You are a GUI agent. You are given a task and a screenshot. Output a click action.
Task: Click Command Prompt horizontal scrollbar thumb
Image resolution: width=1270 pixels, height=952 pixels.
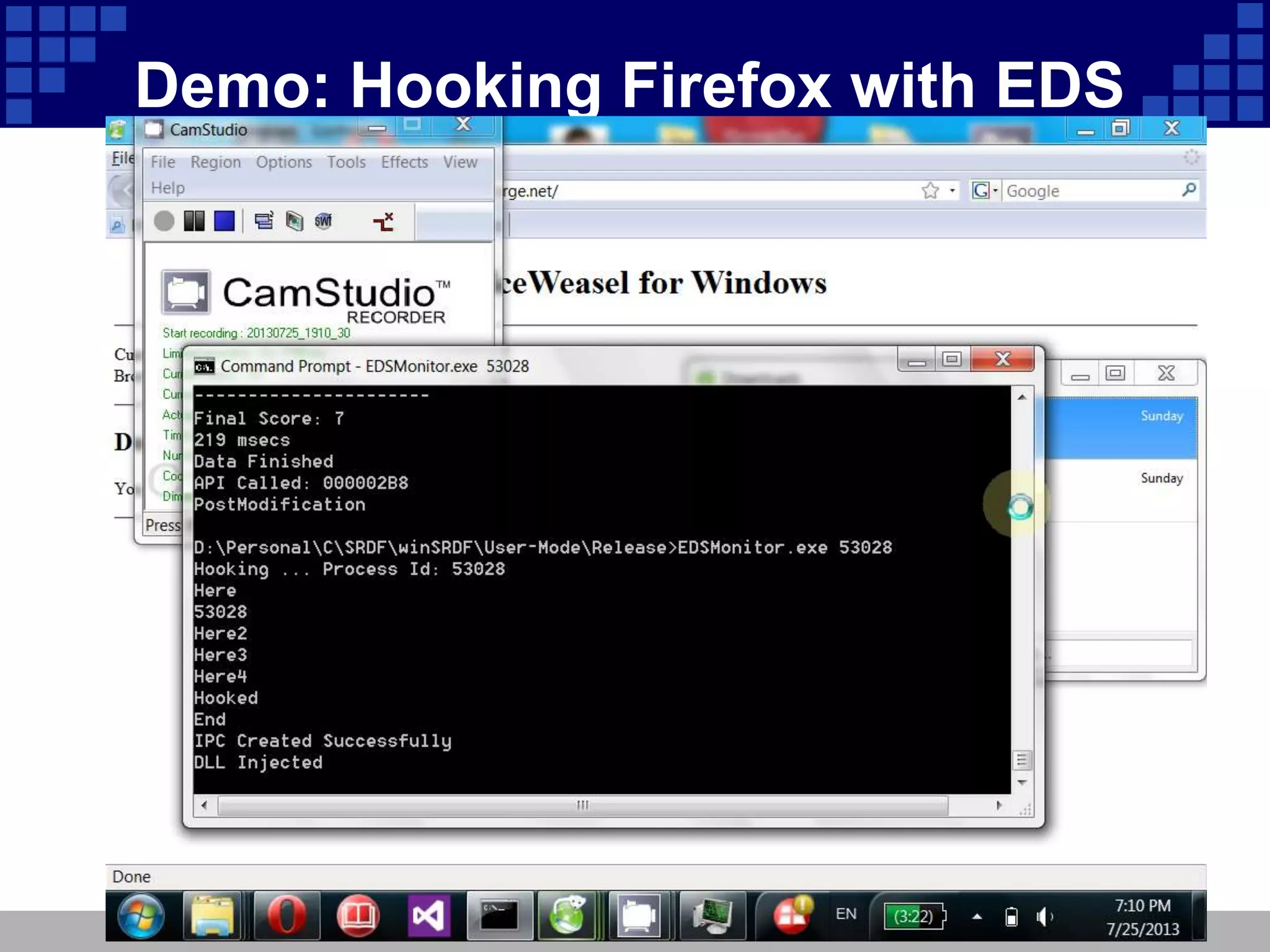point(583,805)
